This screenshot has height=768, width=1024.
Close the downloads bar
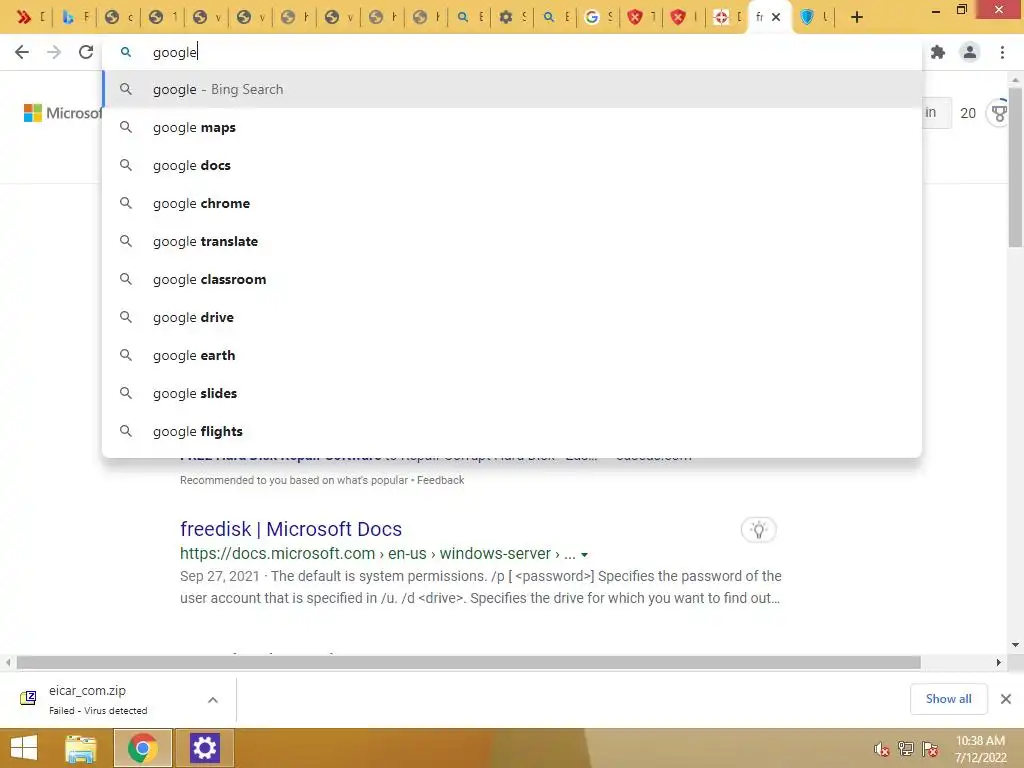pyautogui.click(x=1006, y=699)
